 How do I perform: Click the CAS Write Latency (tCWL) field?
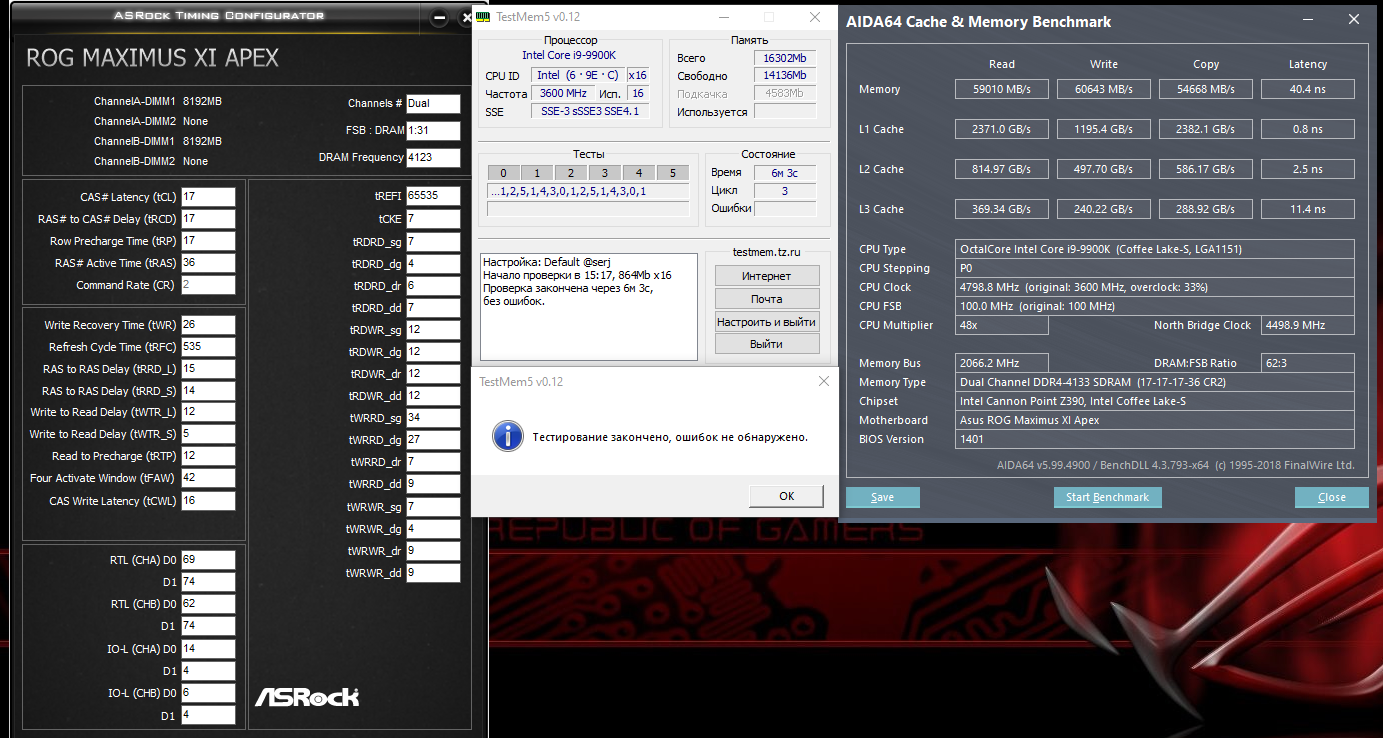(x=208, y=500)
